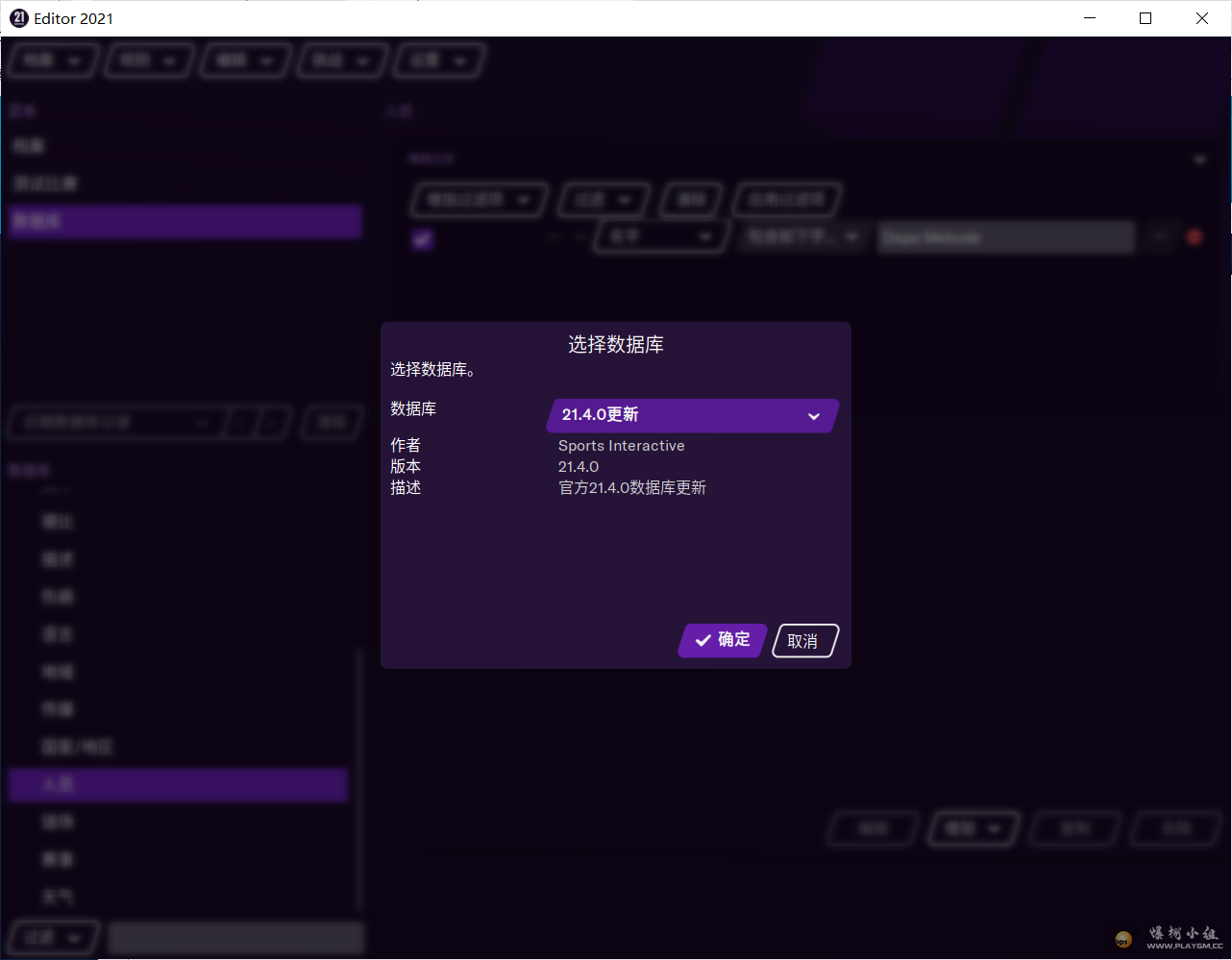Open the 21.4.0更新 database dropdown
The width and height of the screenshot is (1232, 960).
click(693, 415)
